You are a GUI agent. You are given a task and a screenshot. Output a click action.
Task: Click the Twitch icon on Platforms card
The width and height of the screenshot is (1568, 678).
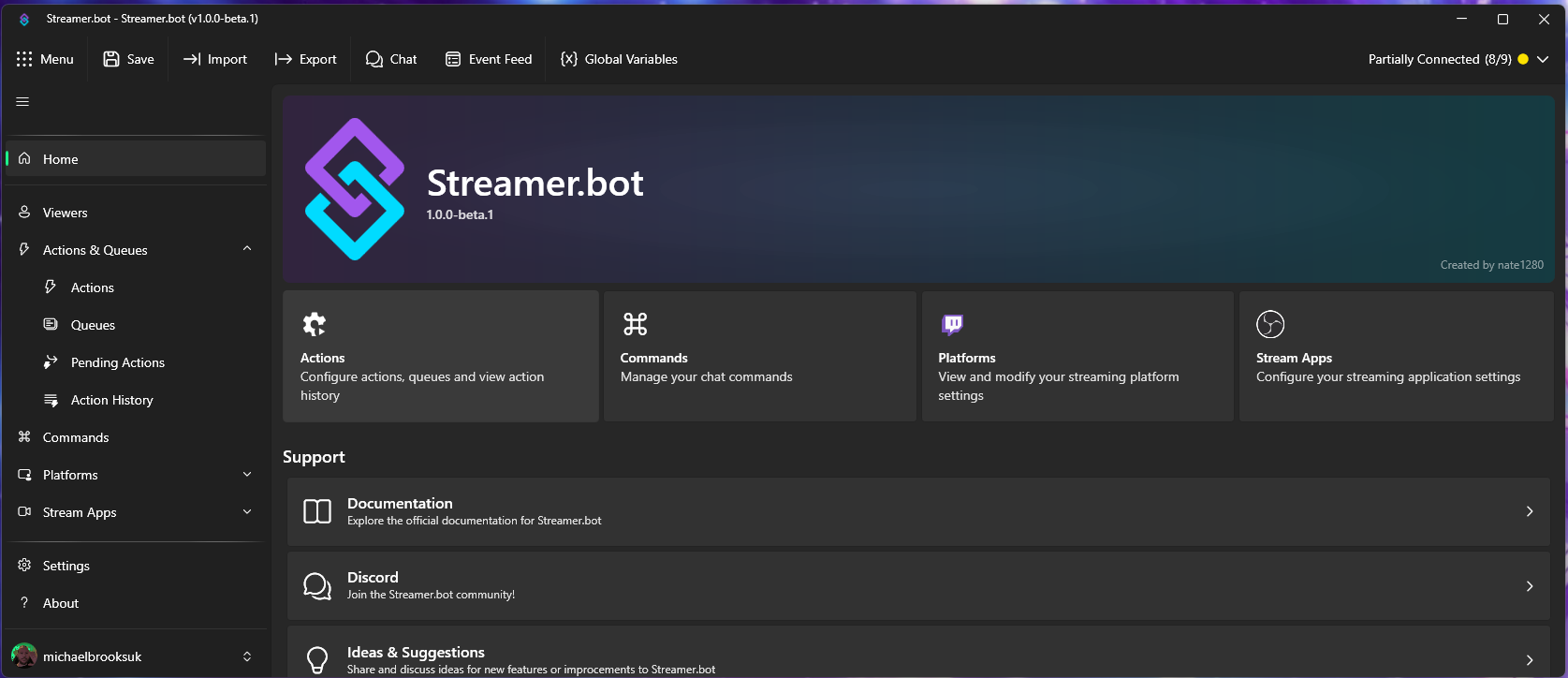click(952, 324)
